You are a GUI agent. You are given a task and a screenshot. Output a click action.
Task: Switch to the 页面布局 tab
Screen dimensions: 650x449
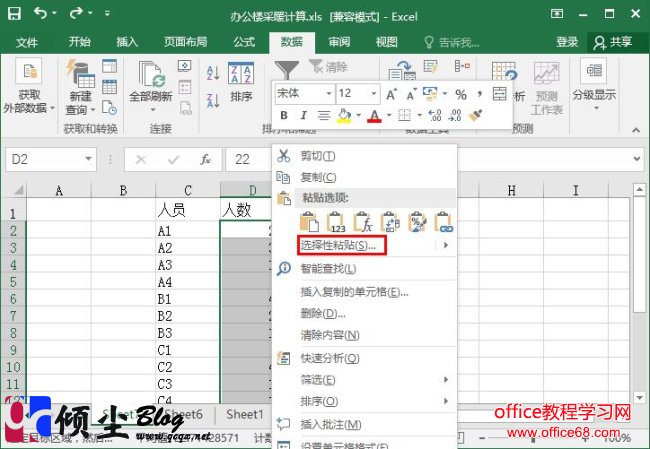pos(185,41)
